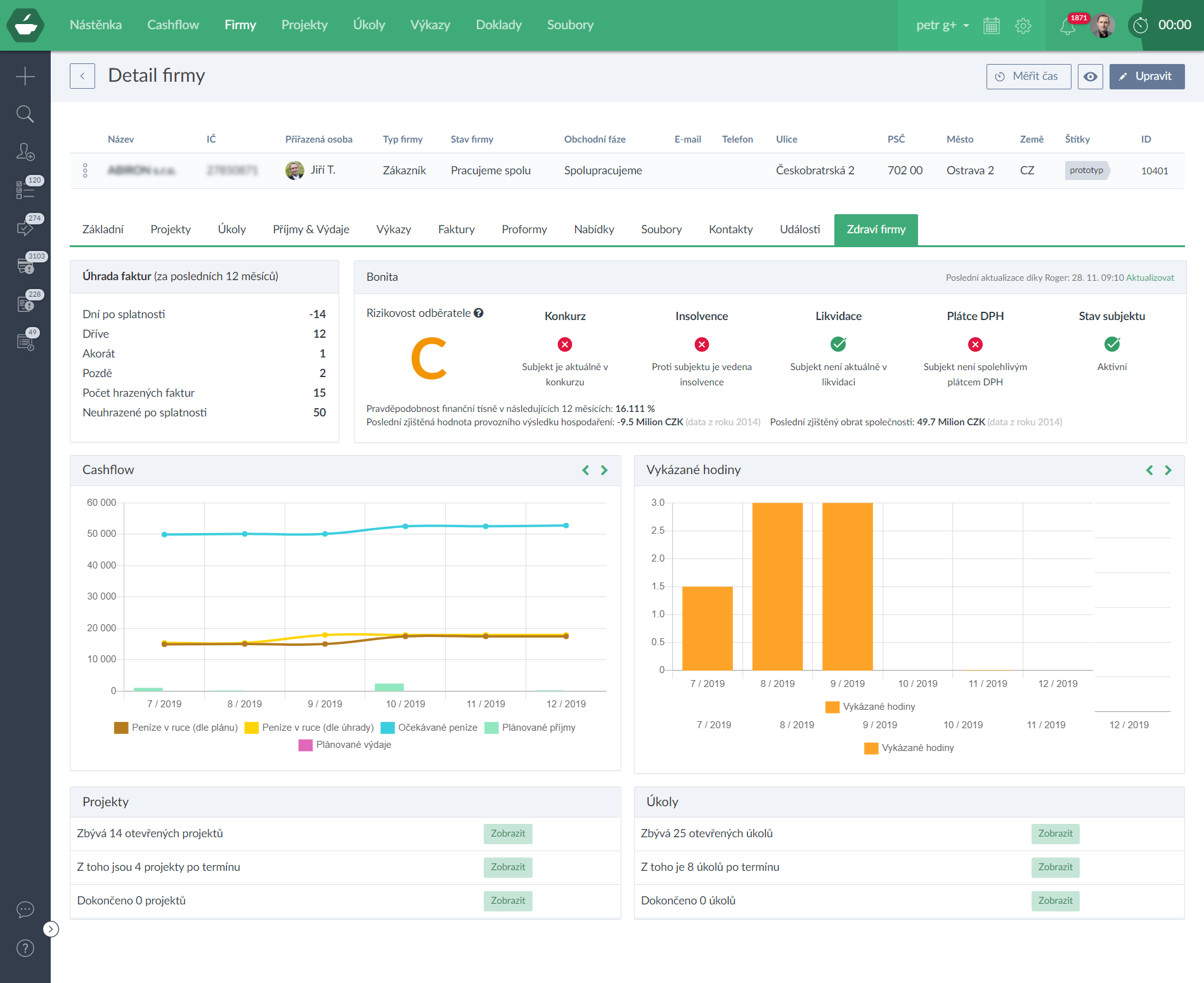The width and height of the screenshot is (1204, 983).
Task: Expand the collapsed left sidebar arrow
Action: (51, 929)
